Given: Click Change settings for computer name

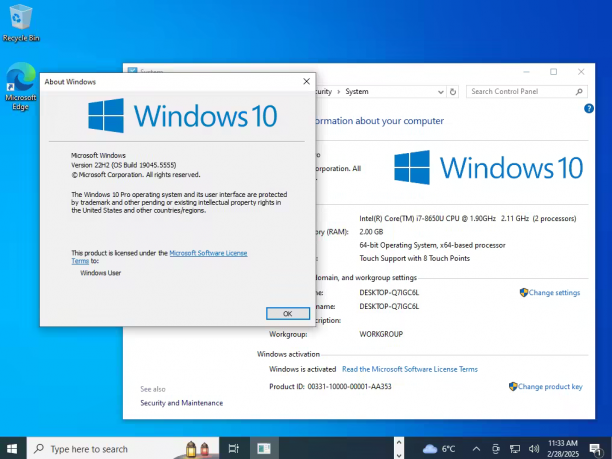Looking at the screenshot, I should point(554,293).
